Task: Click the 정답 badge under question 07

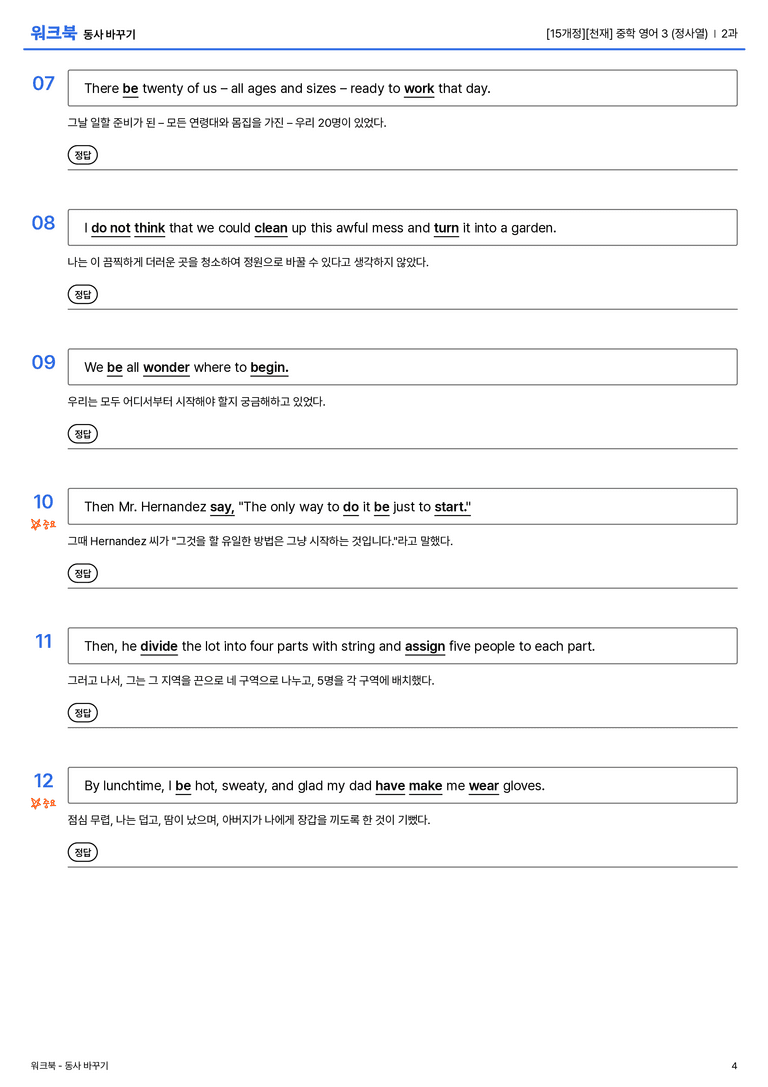Action: click(x=82, y=155)
